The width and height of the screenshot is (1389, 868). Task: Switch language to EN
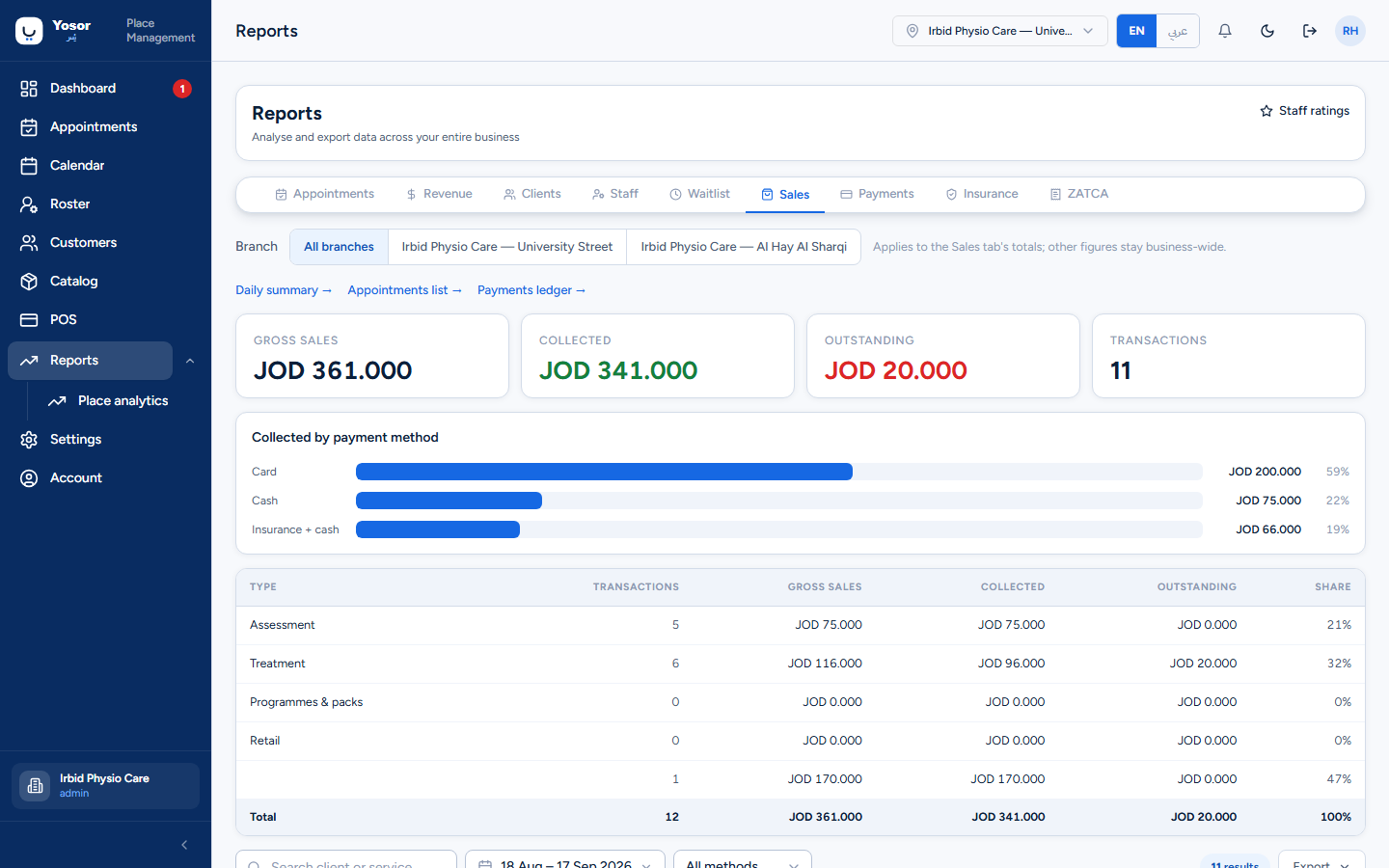(x=1136, y=31)
